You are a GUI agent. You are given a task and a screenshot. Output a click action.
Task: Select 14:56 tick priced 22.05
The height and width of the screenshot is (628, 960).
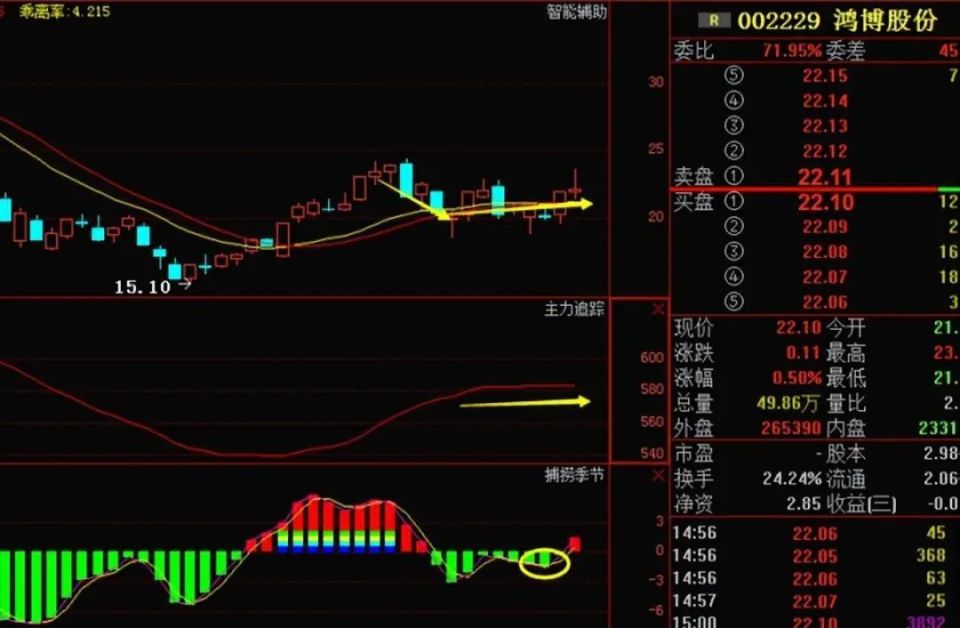point(815,556)
